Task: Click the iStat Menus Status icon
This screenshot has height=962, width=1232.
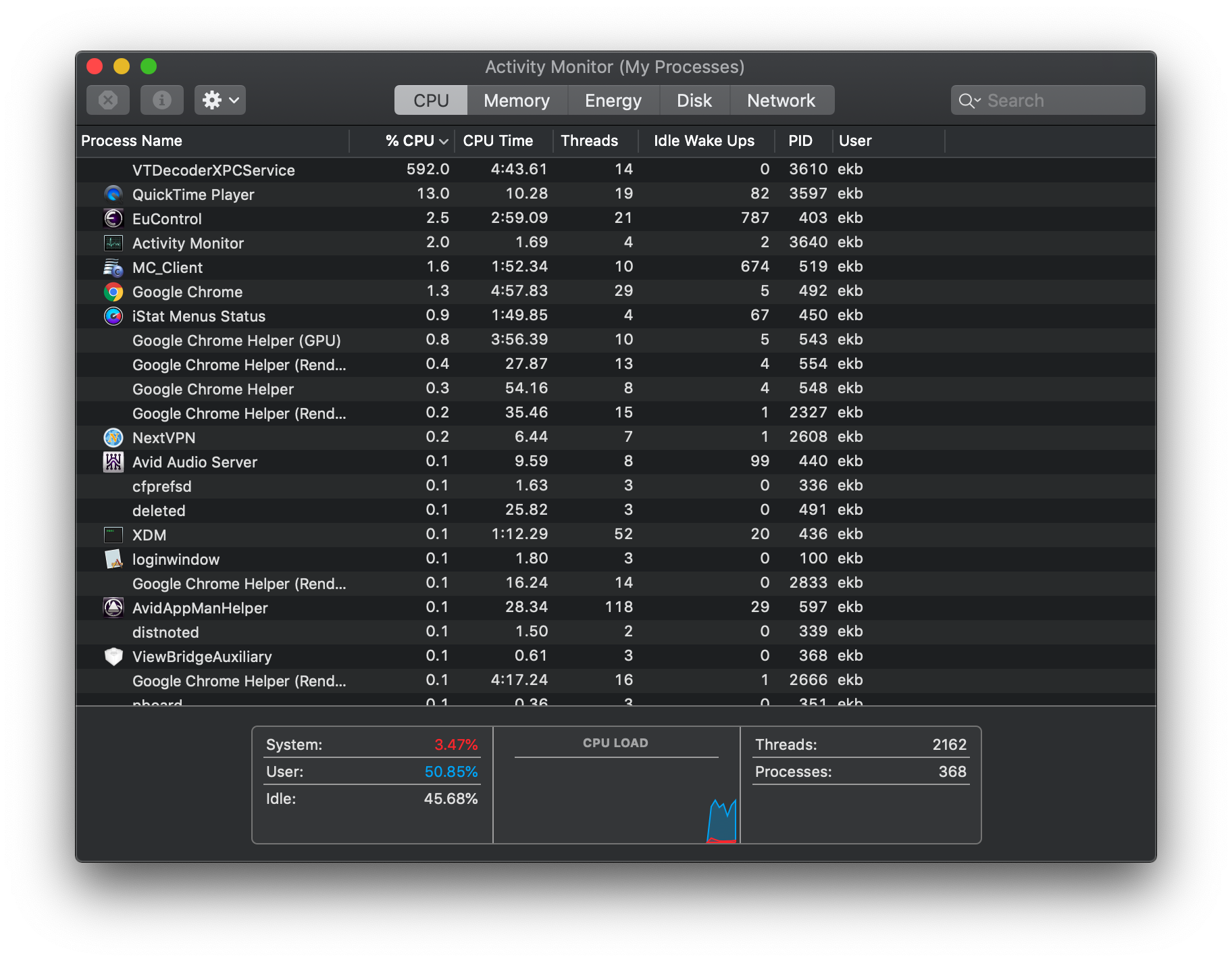Action: pos(113,316)
